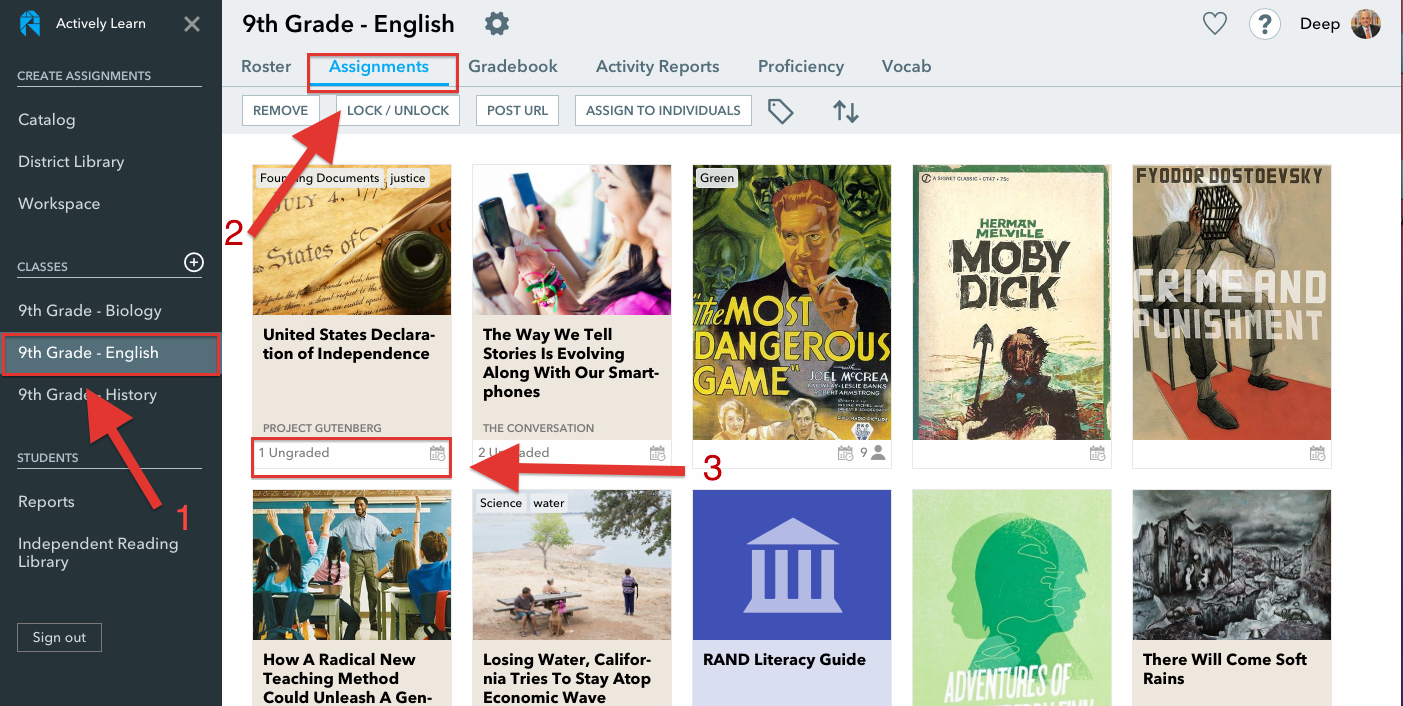Open the green Adventures book cover
The width and height of the screenshot is (1403, 706).
pyautogui.click(x=1012, y=598)
